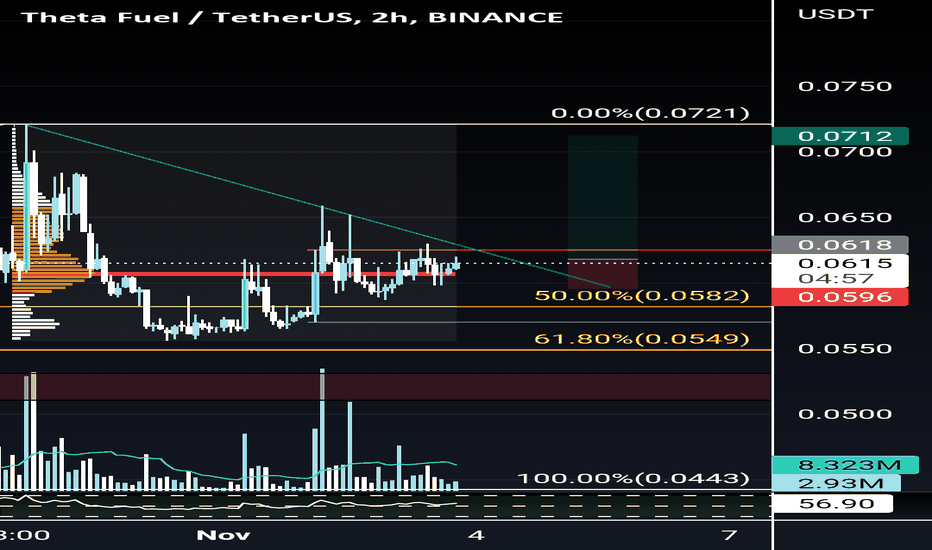Click the 0.0500 price axis label
The width and height of the screenshot is (932, 550).
(x=845, y=414)
